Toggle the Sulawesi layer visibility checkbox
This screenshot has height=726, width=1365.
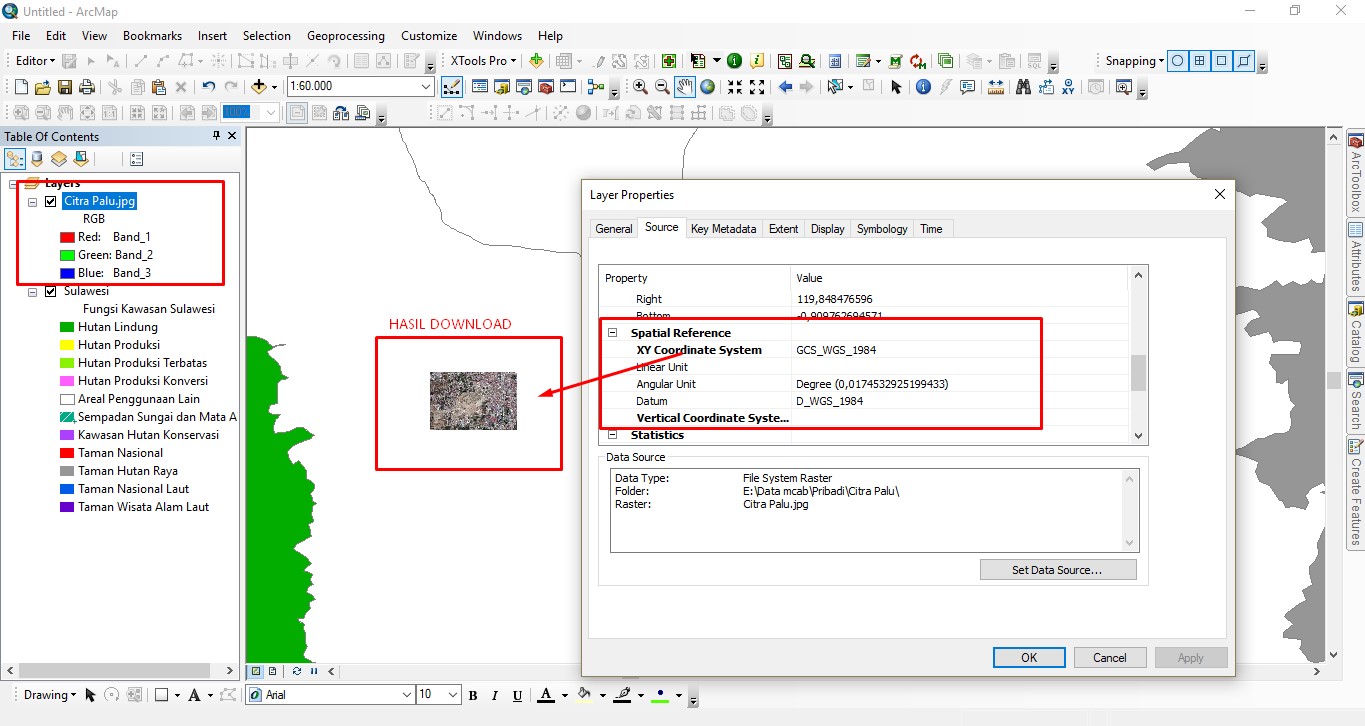(x=51, y=291)
